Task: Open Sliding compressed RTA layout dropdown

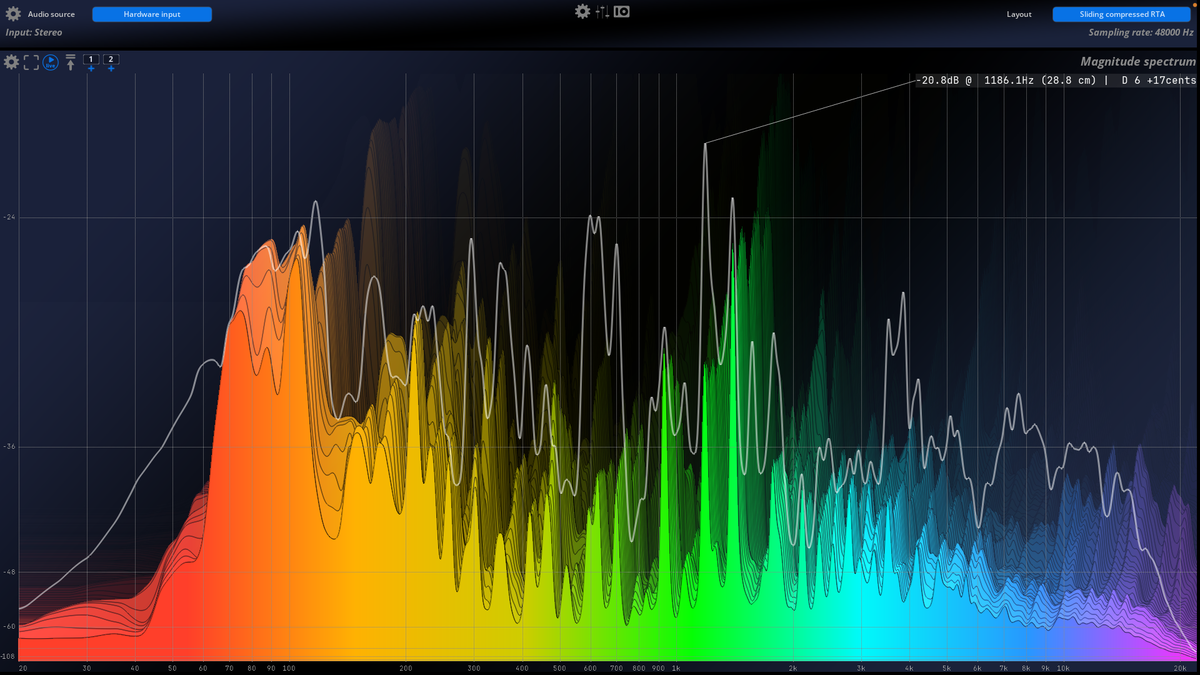Action: pyautogui.click(x=1121, y=14)
